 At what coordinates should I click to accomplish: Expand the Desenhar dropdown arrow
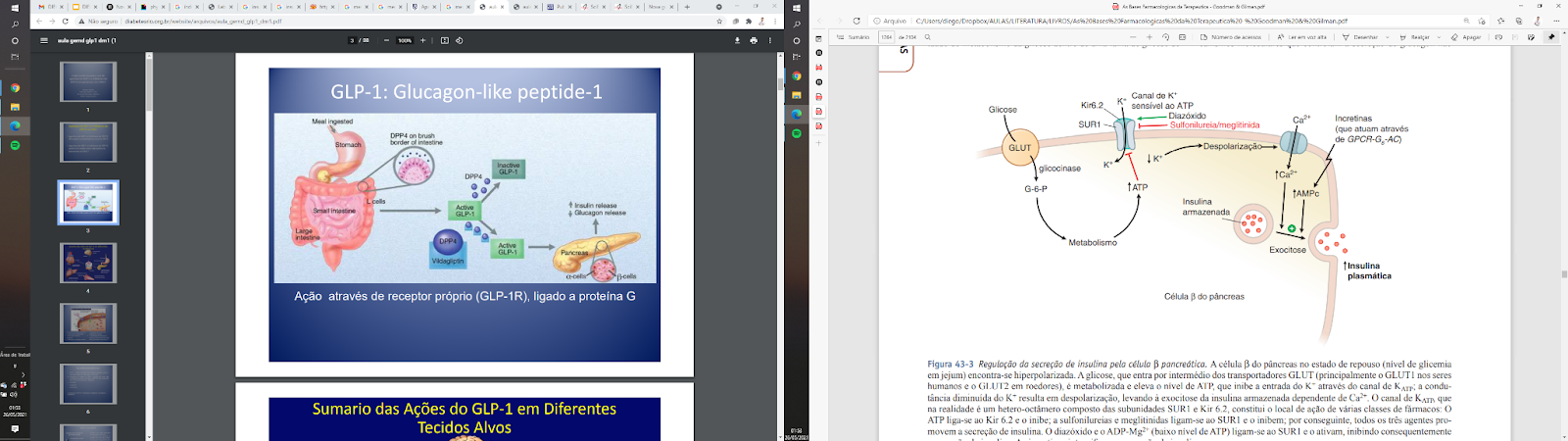tap(1388, 37)
